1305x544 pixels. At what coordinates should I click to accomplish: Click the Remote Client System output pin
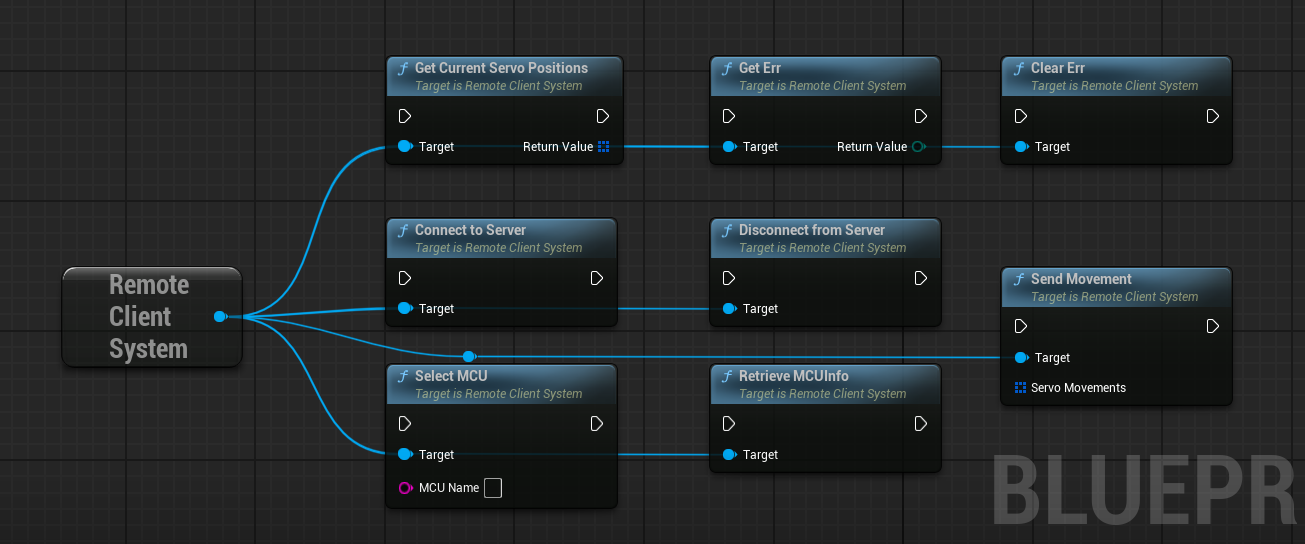coord(220,317)
